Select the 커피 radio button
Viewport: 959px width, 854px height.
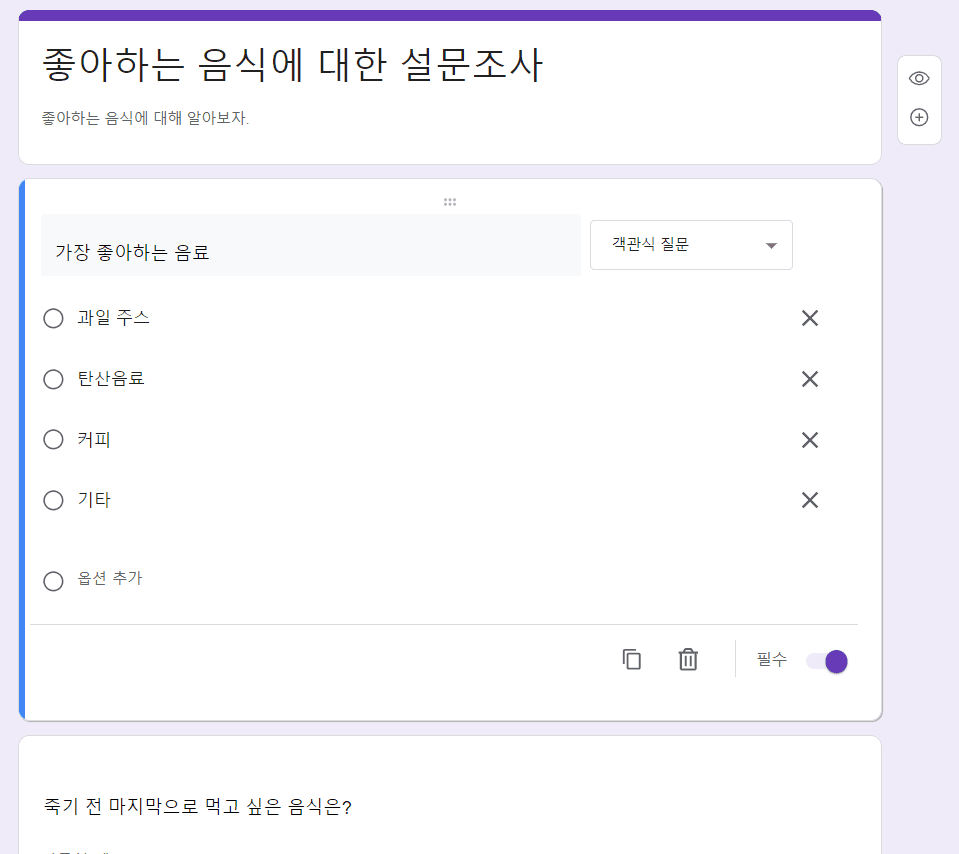point(53,439)
